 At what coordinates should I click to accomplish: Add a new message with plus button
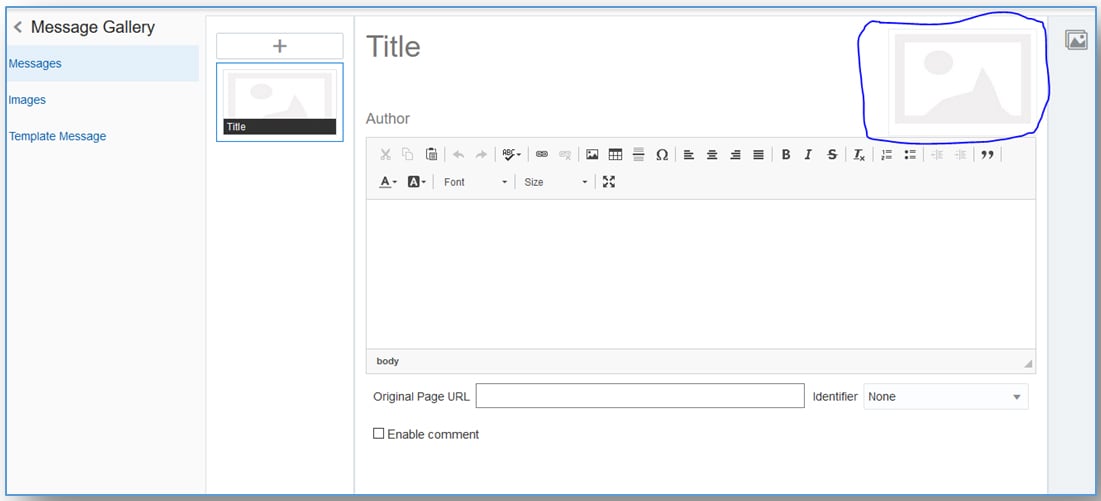279,46
